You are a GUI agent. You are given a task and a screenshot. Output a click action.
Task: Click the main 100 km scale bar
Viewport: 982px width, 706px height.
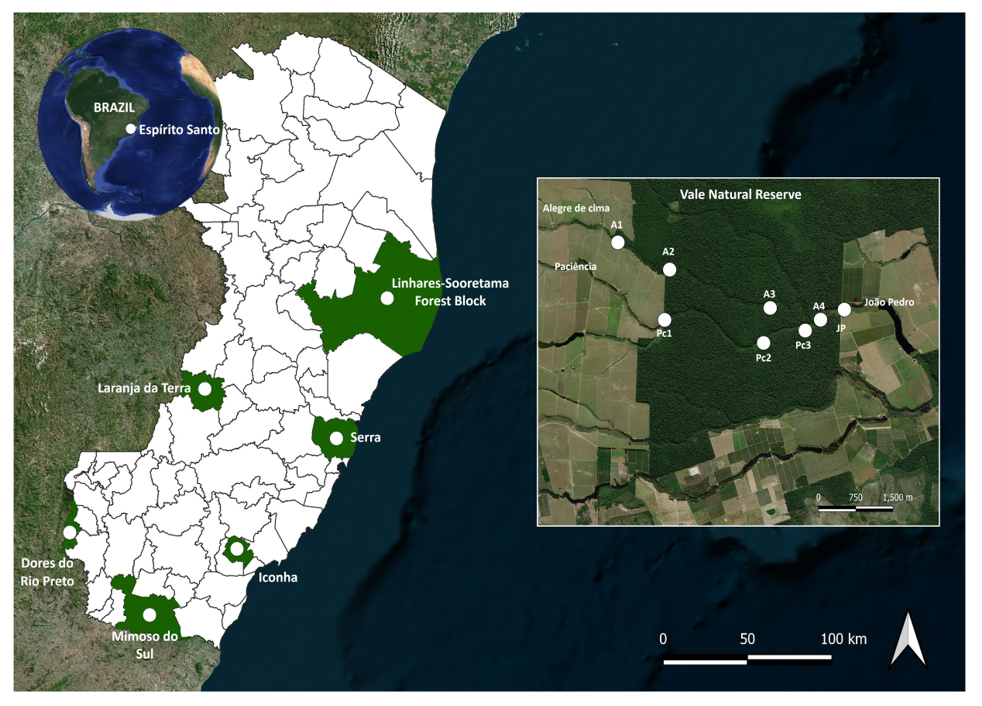[x=747, y=659]
